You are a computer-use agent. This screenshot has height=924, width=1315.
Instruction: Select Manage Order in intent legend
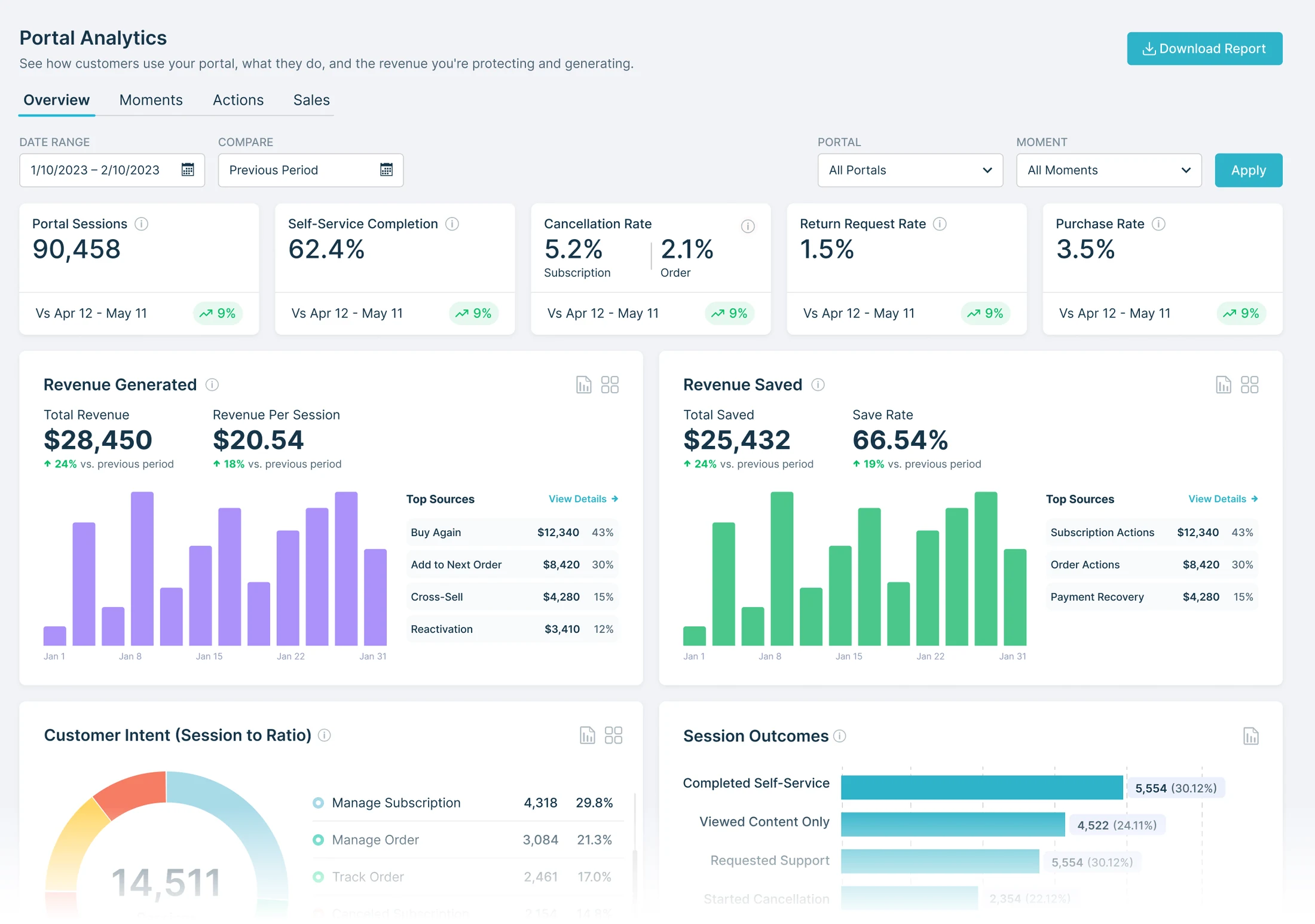pos(467,839)
